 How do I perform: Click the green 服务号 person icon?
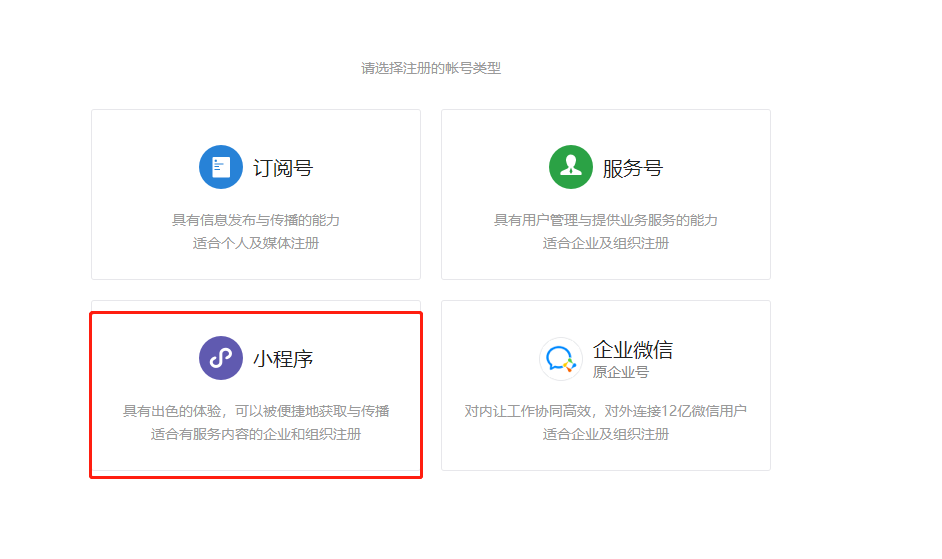pyautogui.click(x=571, y=167)
